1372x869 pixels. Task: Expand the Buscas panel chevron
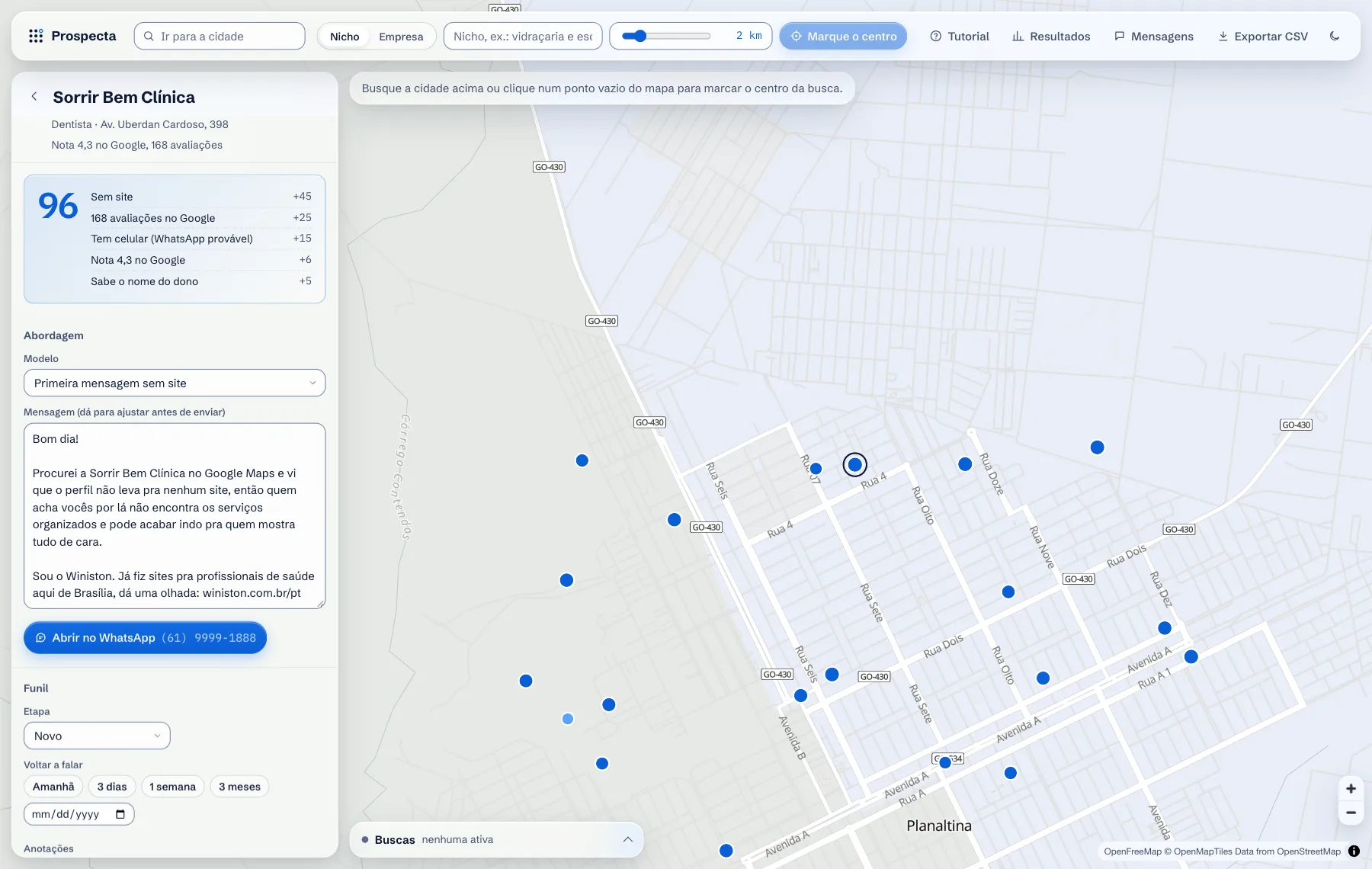pos(627,839)
